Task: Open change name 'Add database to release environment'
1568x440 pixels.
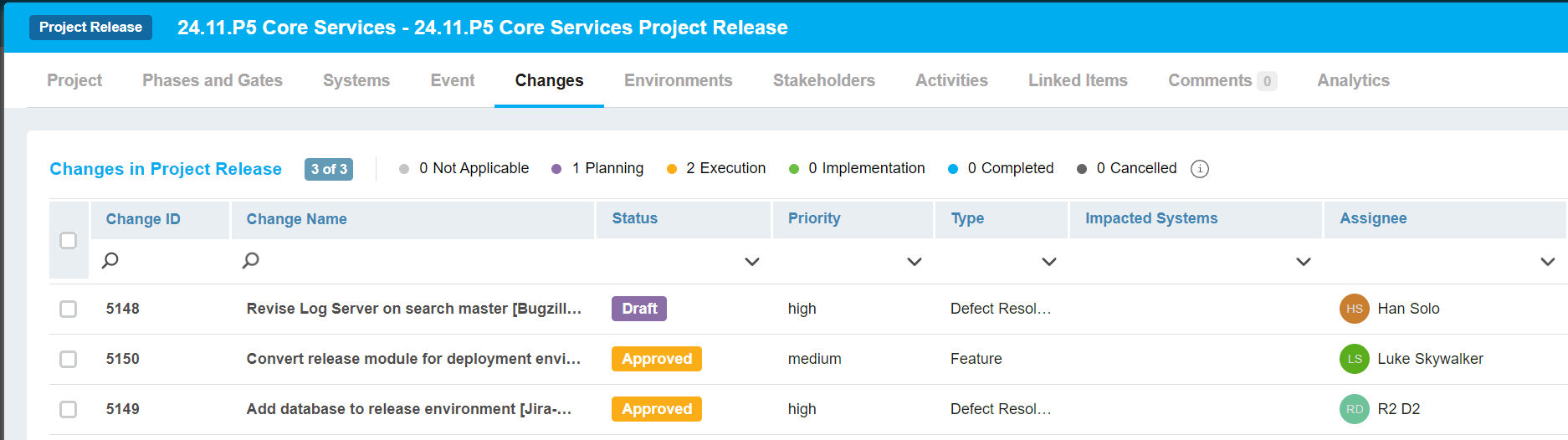Action: [x=408, y=409]
